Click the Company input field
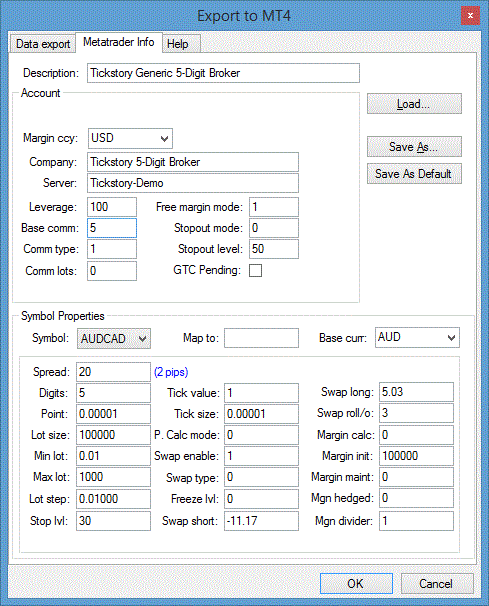The height and width of the screenshot is (606, 489). pyautogui.click(x=193, y=162)
